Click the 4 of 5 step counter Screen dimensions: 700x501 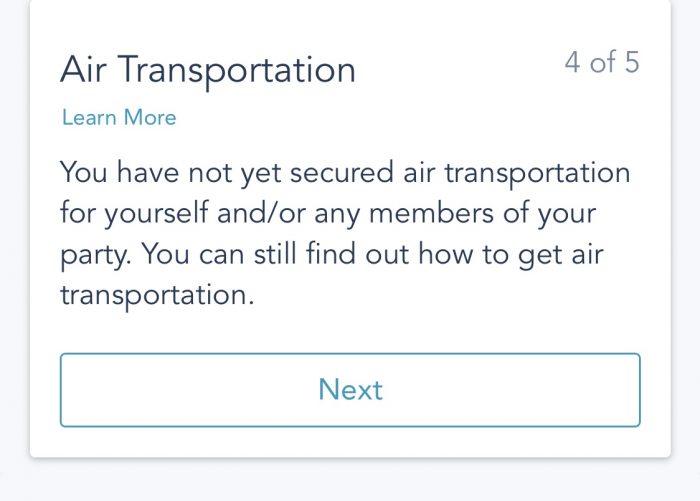click(601, 63)
